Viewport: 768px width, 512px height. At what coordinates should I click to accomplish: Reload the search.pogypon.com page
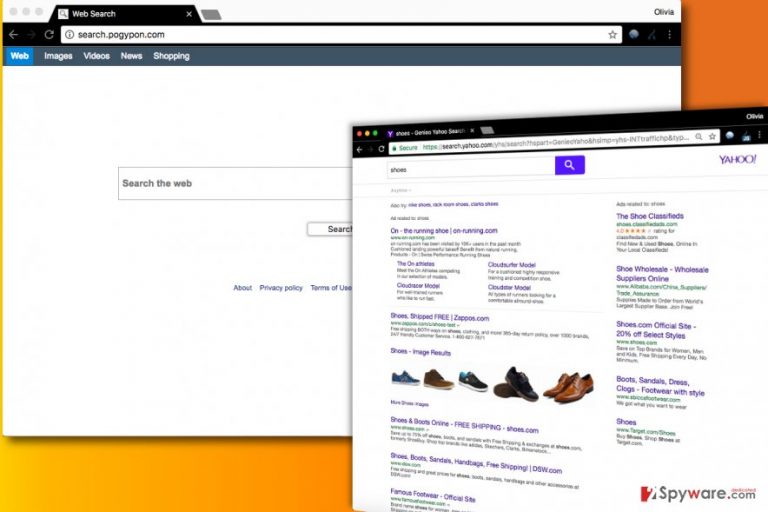click(x=49, y=35)
